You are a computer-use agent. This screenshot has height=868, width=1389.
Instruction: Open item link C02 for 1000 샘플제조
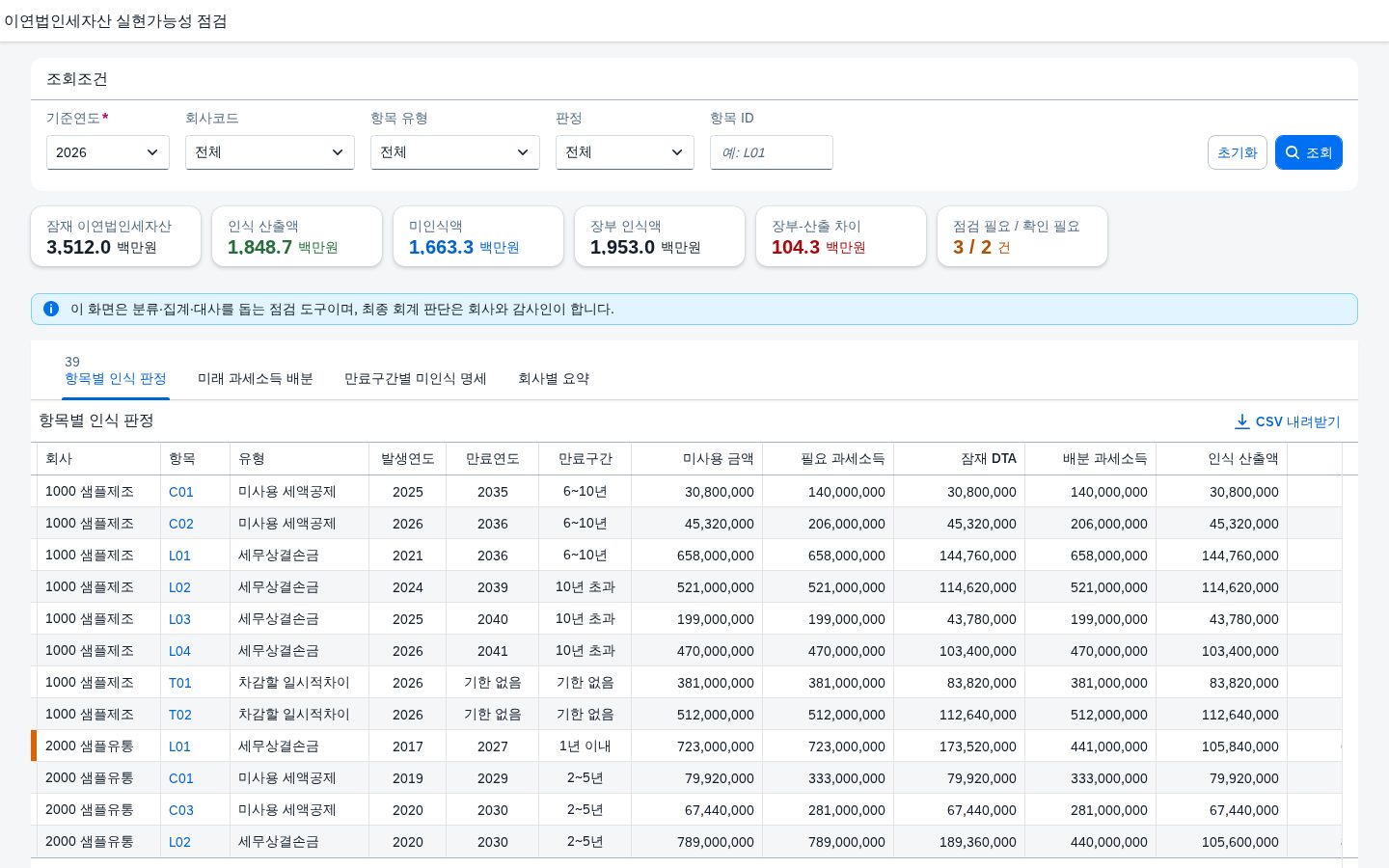(x=181, y=524)
